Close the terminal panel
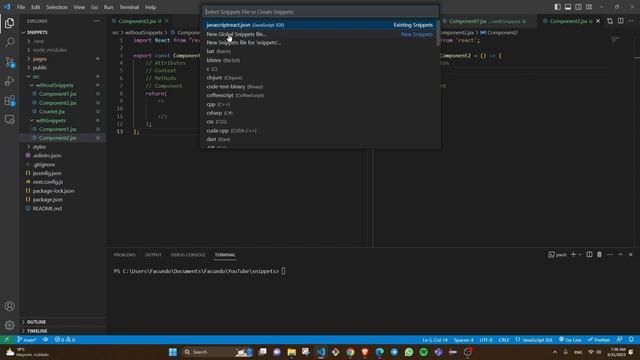This screenshot has width=640, height=360. point(631,254)
